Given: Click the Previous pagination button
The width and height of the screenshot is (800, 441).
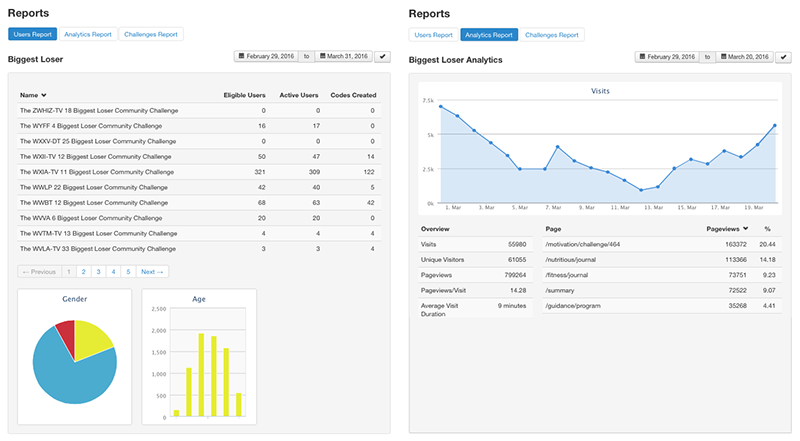Looking at the screenshot, I should [x=39, y=271].
